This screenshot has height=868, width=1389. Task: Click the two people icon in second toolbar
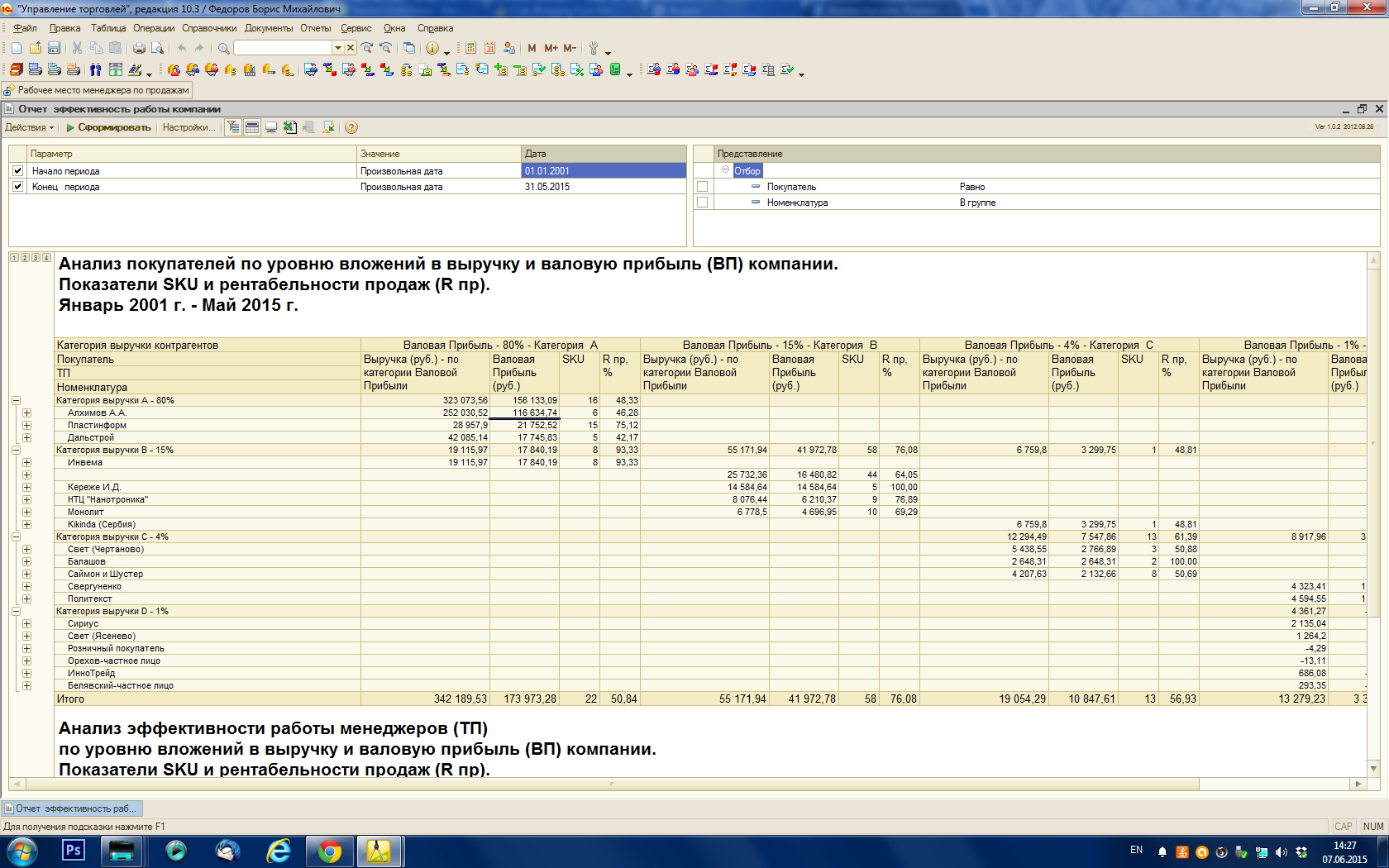point(95,69)
